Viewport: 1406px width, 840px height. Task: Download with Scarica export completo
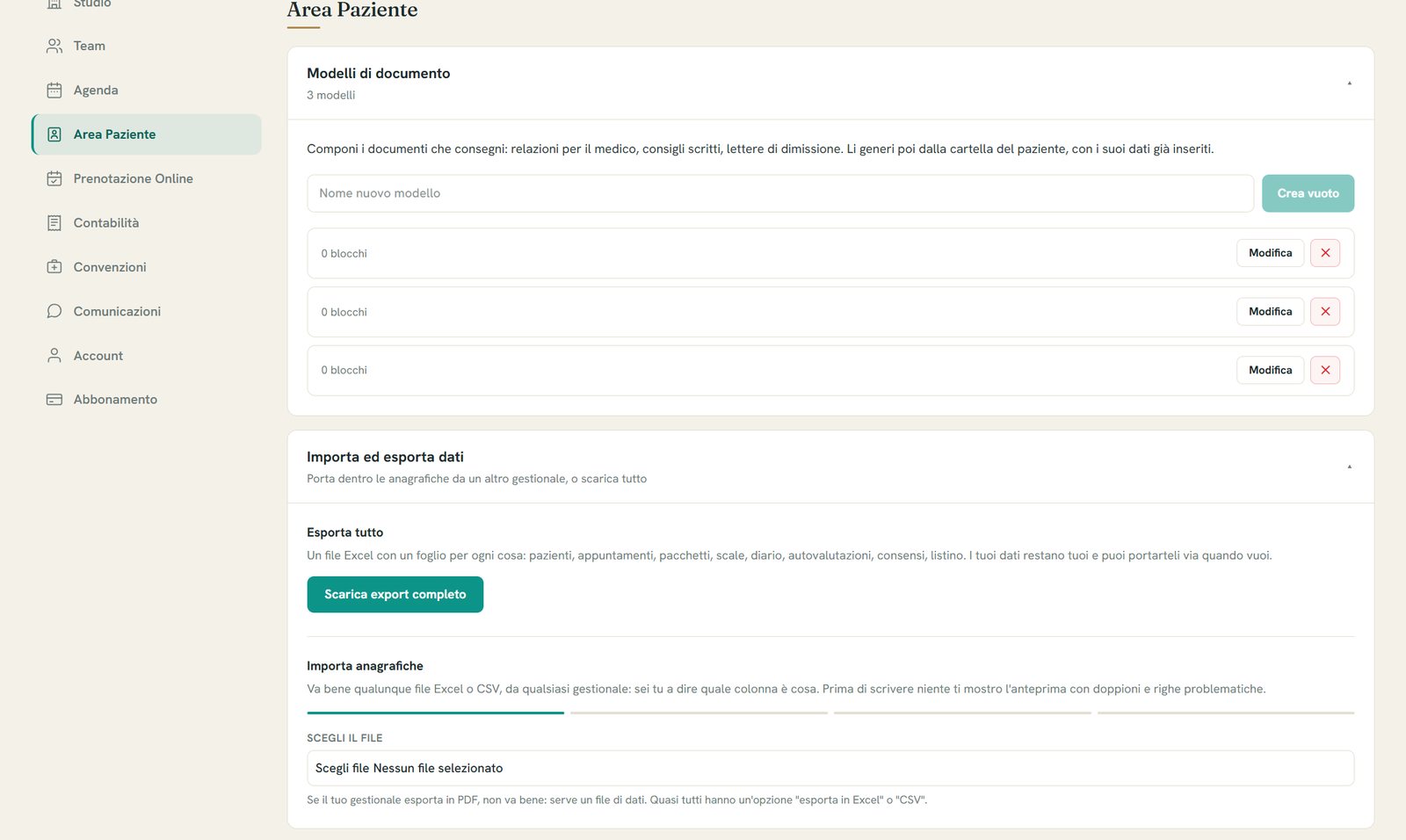click(x=395, y=595)
